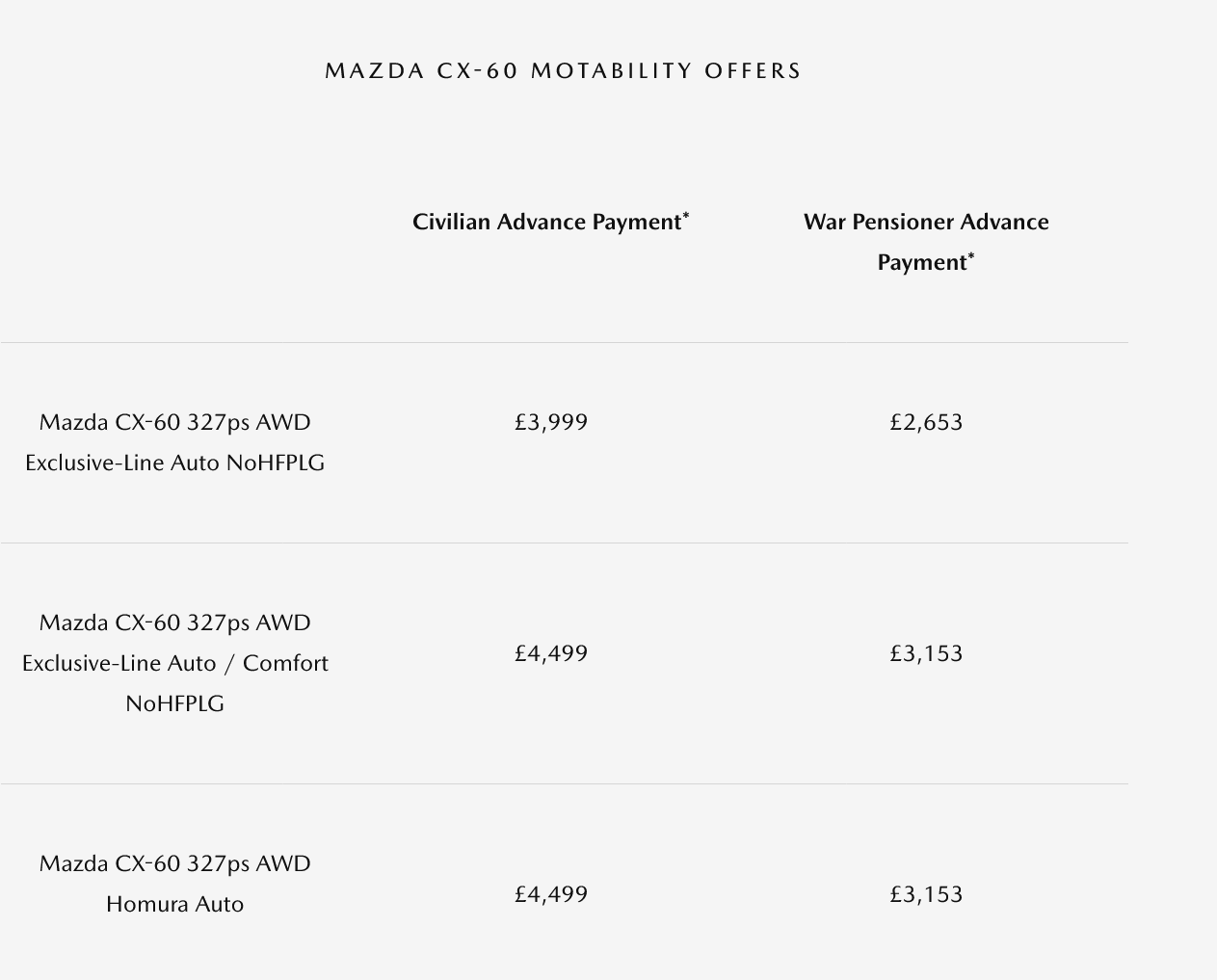Screen dimensions: 1217x980
Task: Click NoHFPLG on the Comfort row's last line
Action: 174,703
